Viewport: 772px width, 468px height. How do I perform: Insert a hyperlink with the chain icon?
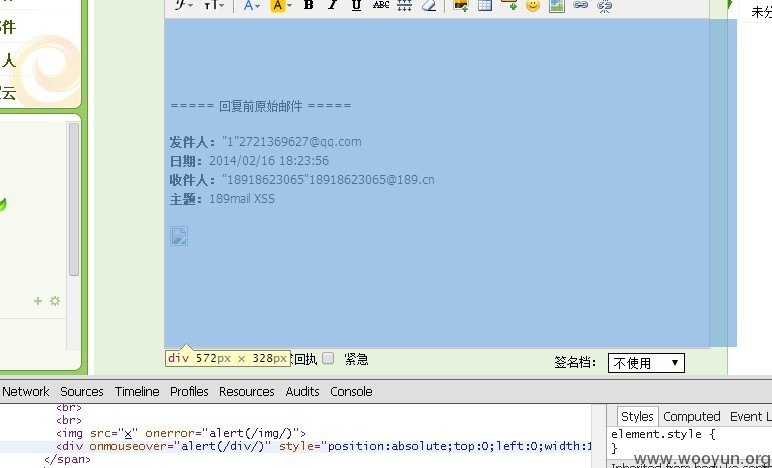click(581, 5)
